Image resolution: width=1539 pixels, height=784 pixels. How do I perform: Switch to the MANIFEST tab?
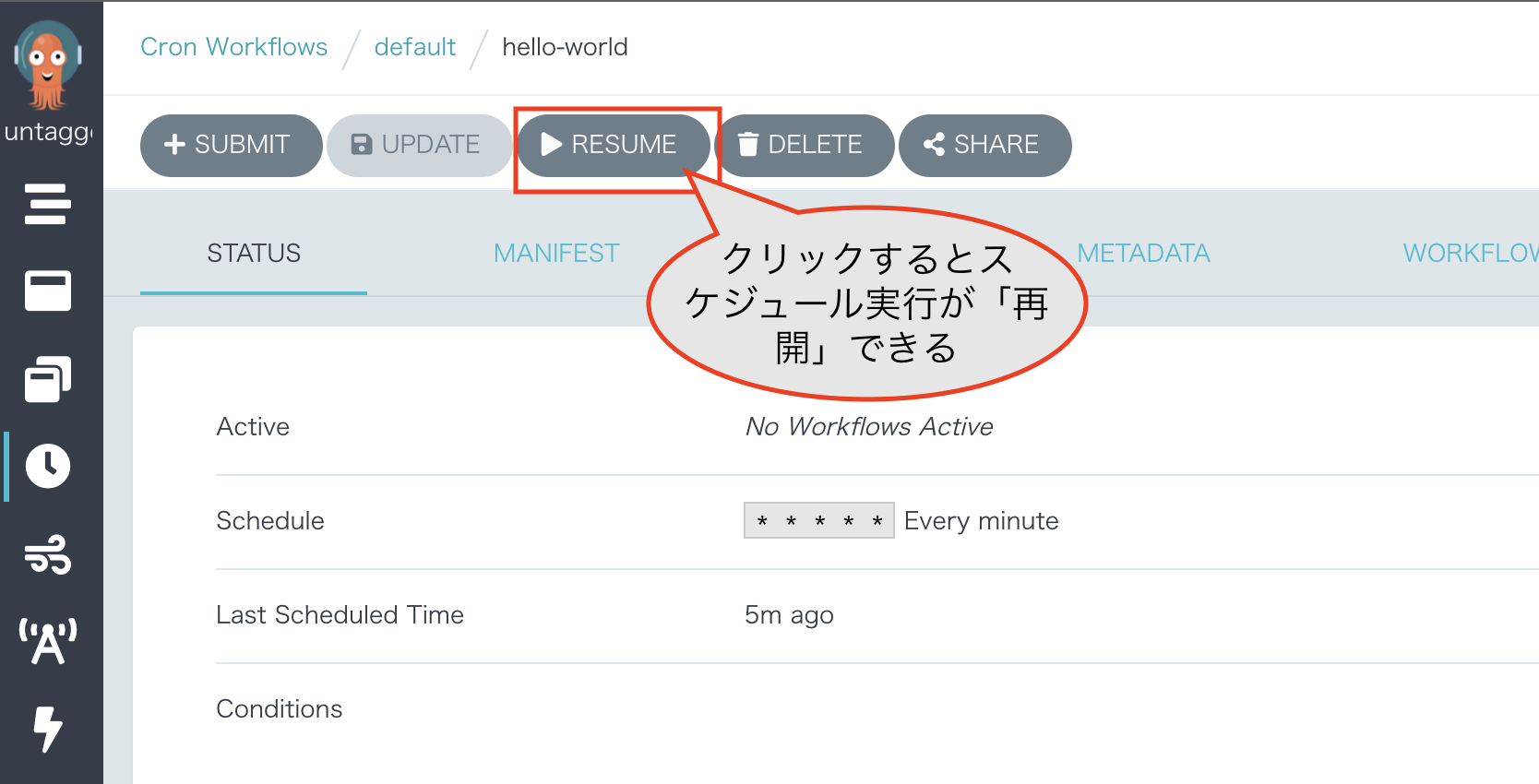[556, 253]
